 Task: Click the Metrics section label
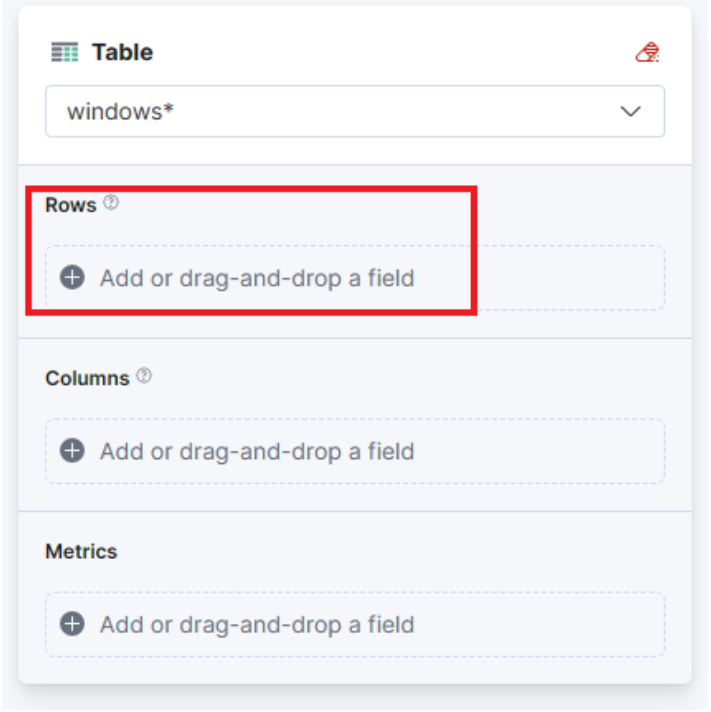(x=81, y=551)
